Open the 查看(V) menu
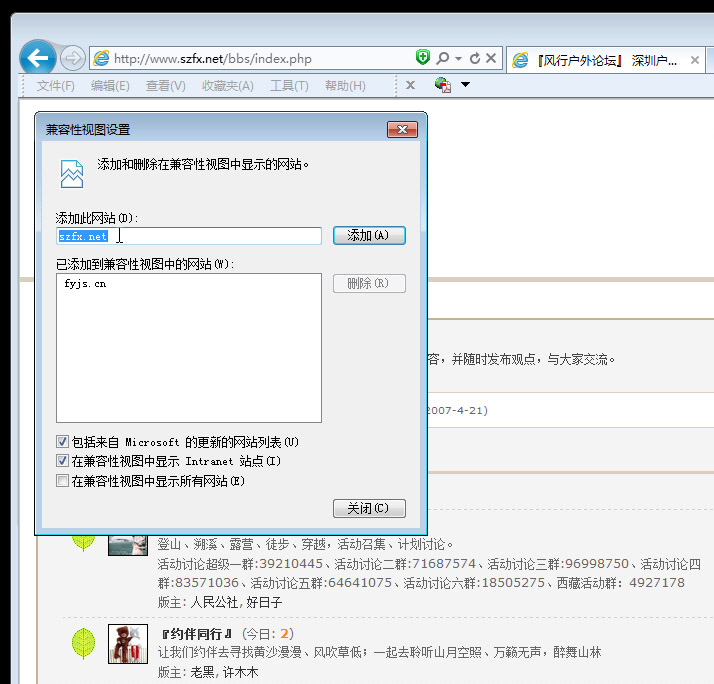 (166, 86)
